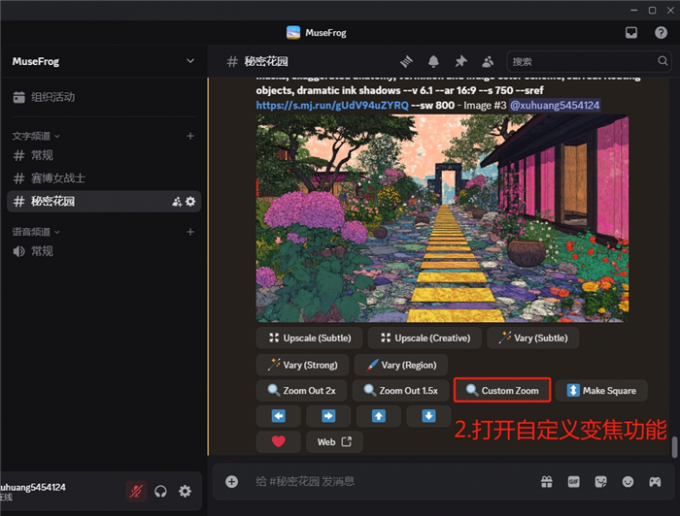This screenshot has height=516, width=680.
Task: Open the emoji picker in message bar
Action: 628,481
